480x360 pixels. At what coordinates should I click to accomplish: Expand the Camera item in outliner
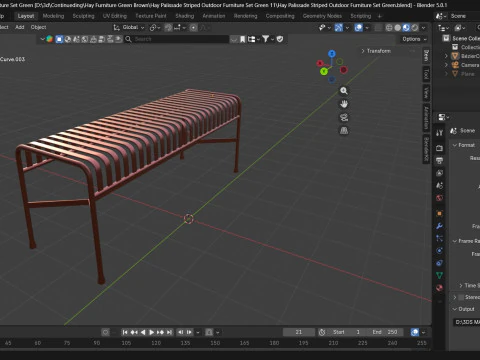point(446,65)
